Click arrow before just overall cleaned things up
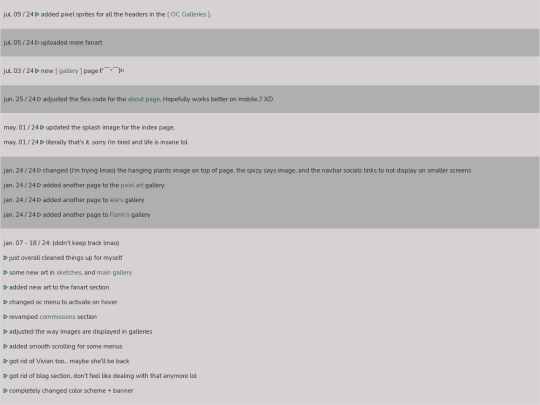The height and width of the screenshot is (405, 540). point(6,258)
